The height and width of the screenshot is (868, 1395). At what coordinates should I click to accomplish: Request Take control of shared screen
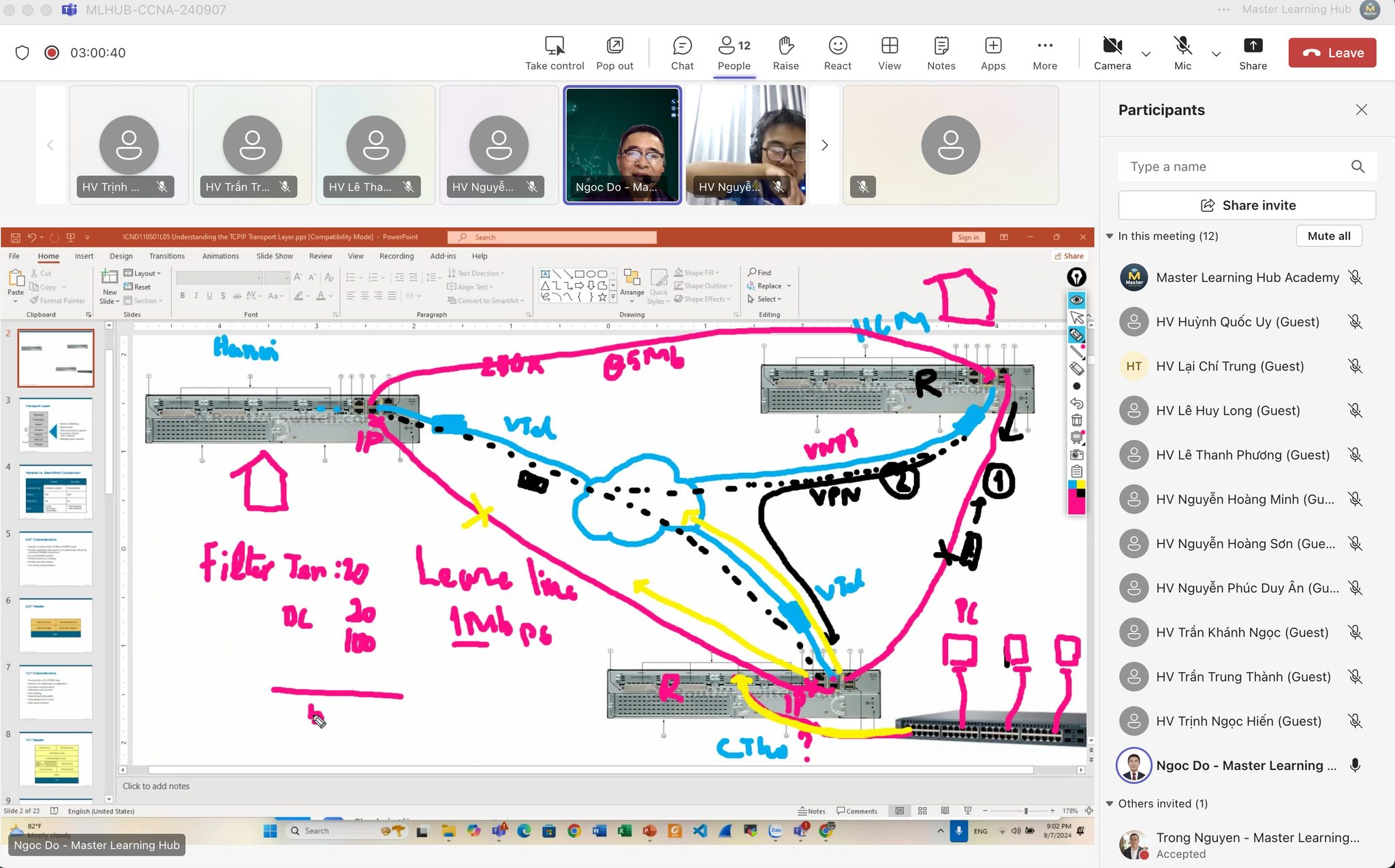click(x=554, y=53)
